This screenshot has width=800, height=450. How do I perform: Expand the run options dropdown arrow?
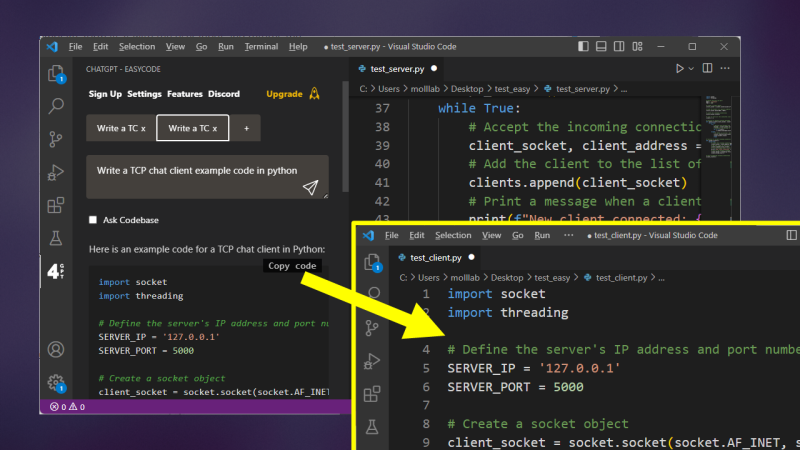coord(693,68)
